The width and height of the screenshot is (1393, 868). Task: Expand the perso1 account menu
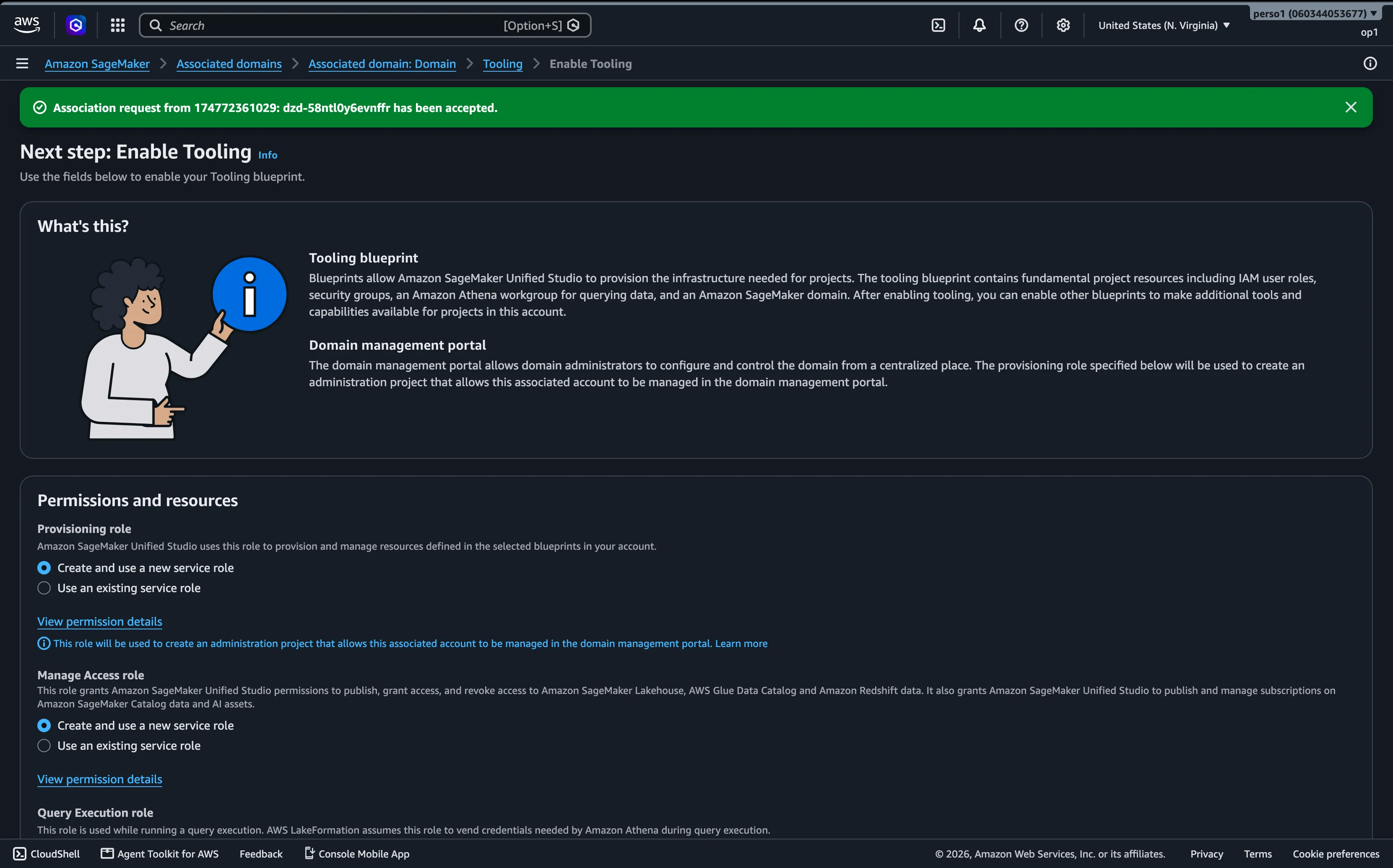tap(1315, 13)
